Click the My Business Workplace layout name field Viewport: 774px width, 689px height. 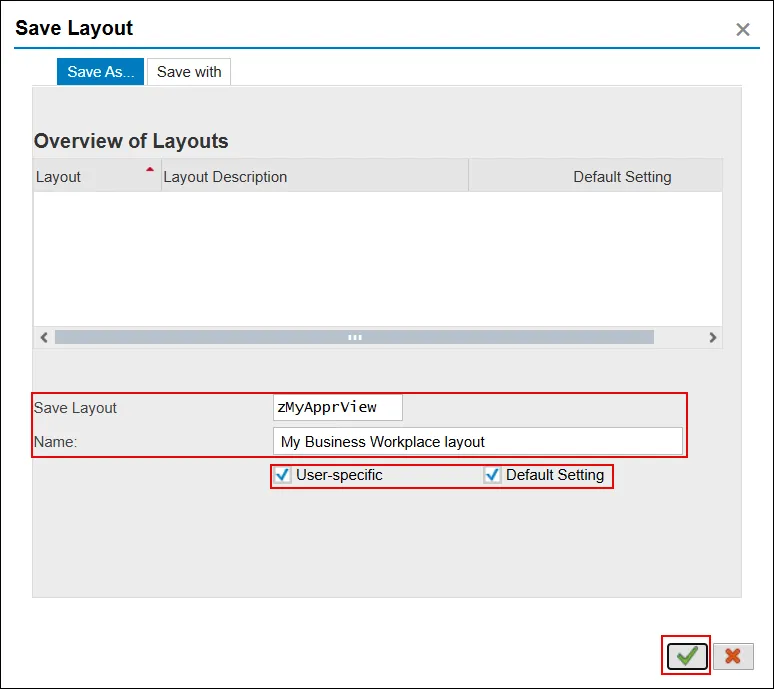point(477,441)
